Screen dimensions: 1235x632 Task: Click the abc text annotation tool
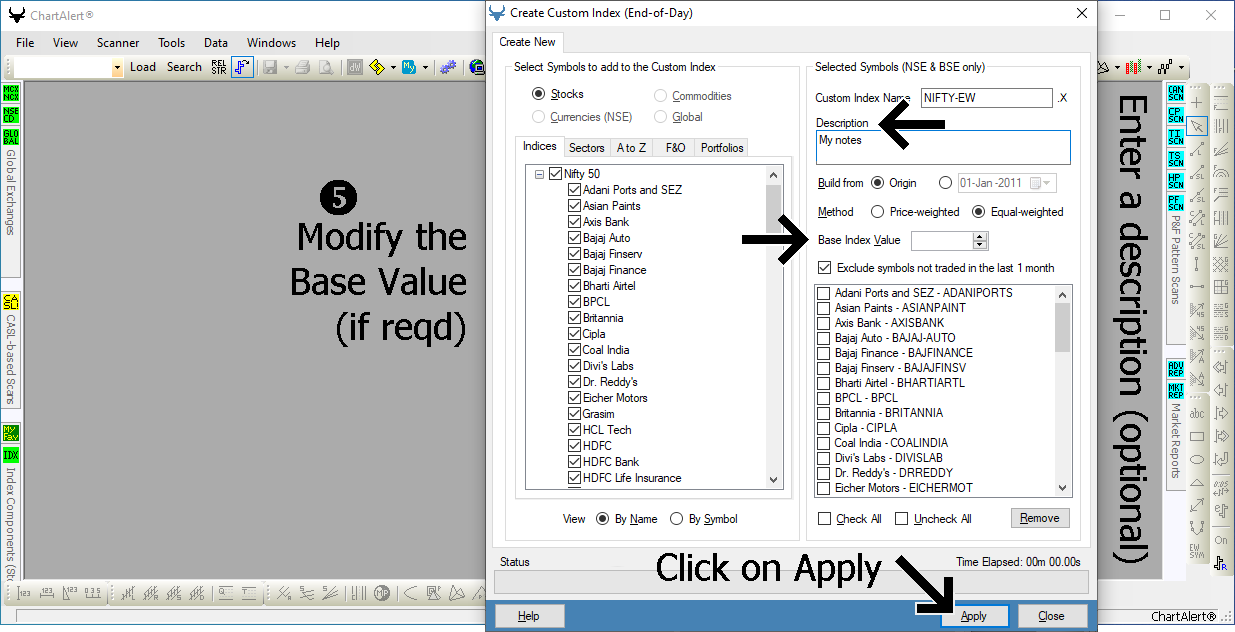click(x=1197, y=413)
